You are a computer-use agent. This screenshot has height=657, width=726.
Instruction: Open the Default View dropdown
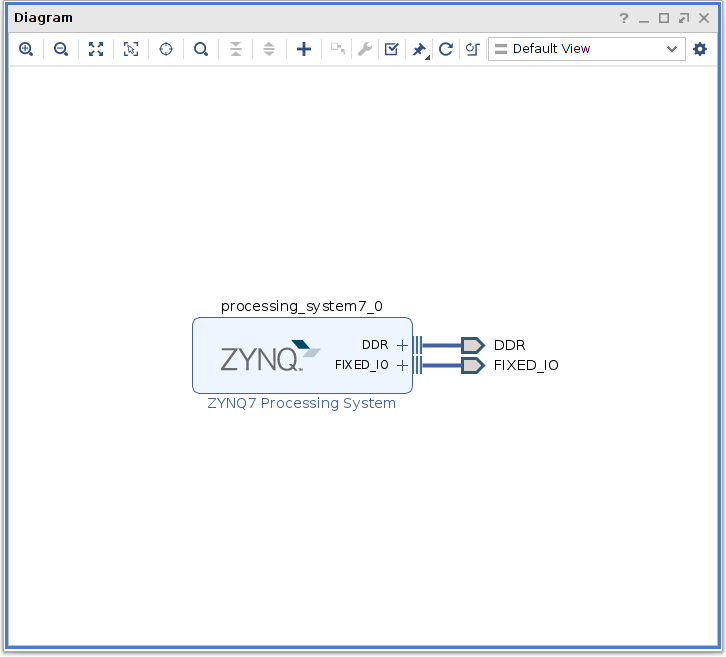pos(586,49)
